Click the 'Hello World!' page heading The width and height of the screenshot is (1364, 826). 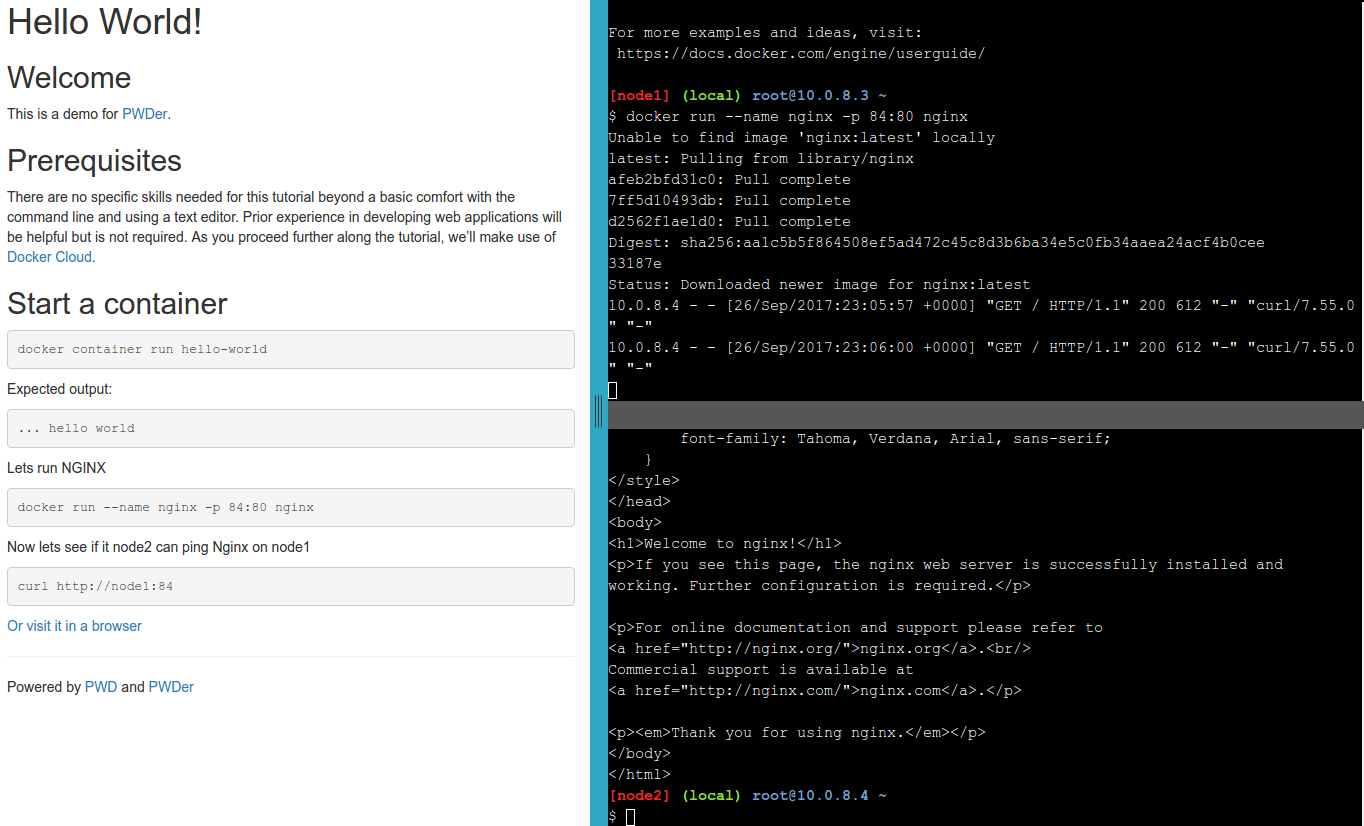pyautogui.click(x=105, y=22)
